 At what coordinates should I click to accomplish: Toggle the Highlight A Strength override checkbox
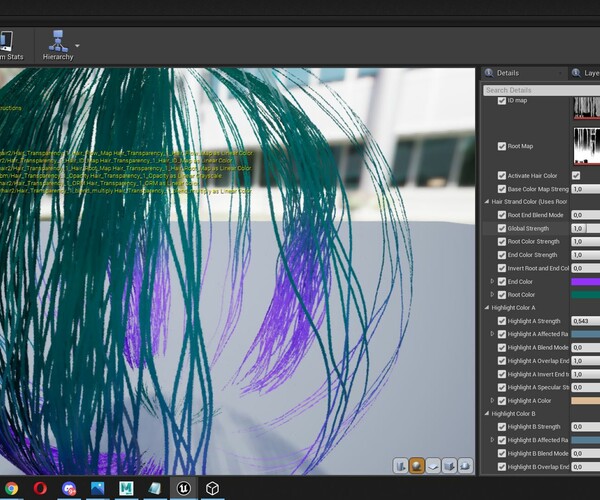pos(502,321)
